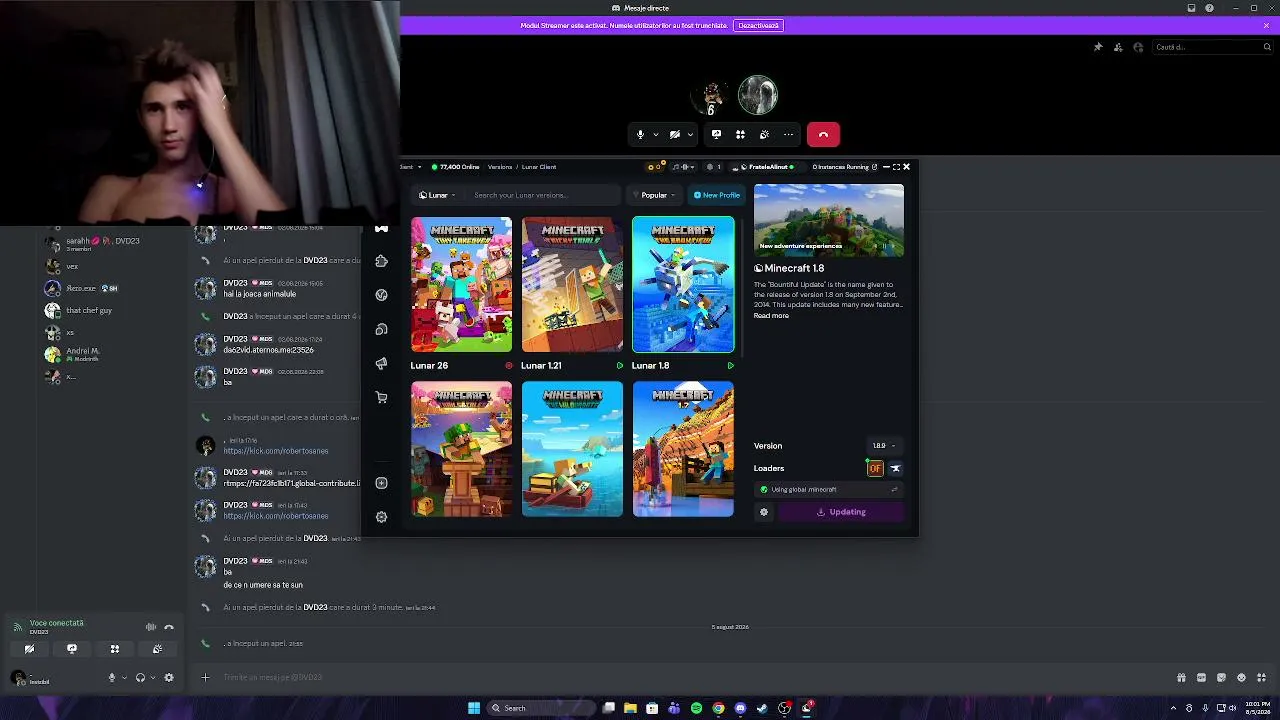Click the red stop icon next to Lunar 26
The height and width of the screenshot is (720, 1280).
click(x=508, y=366)
